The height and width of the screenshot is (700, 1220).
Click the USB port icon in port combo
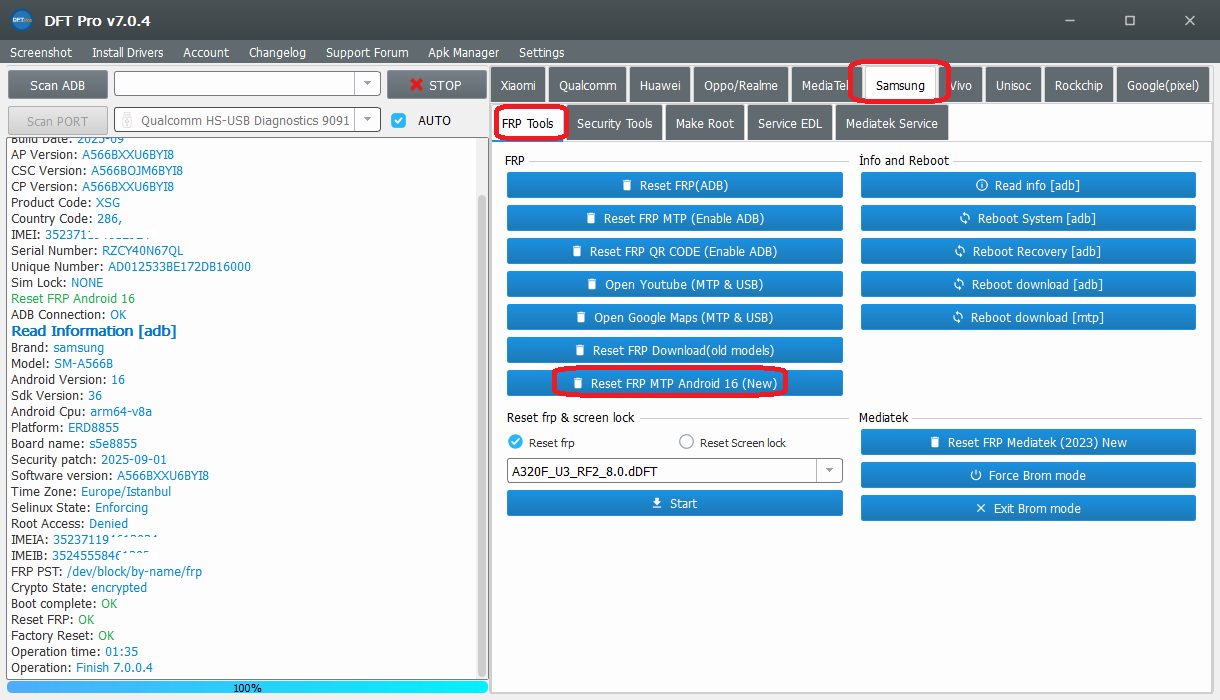127,120
